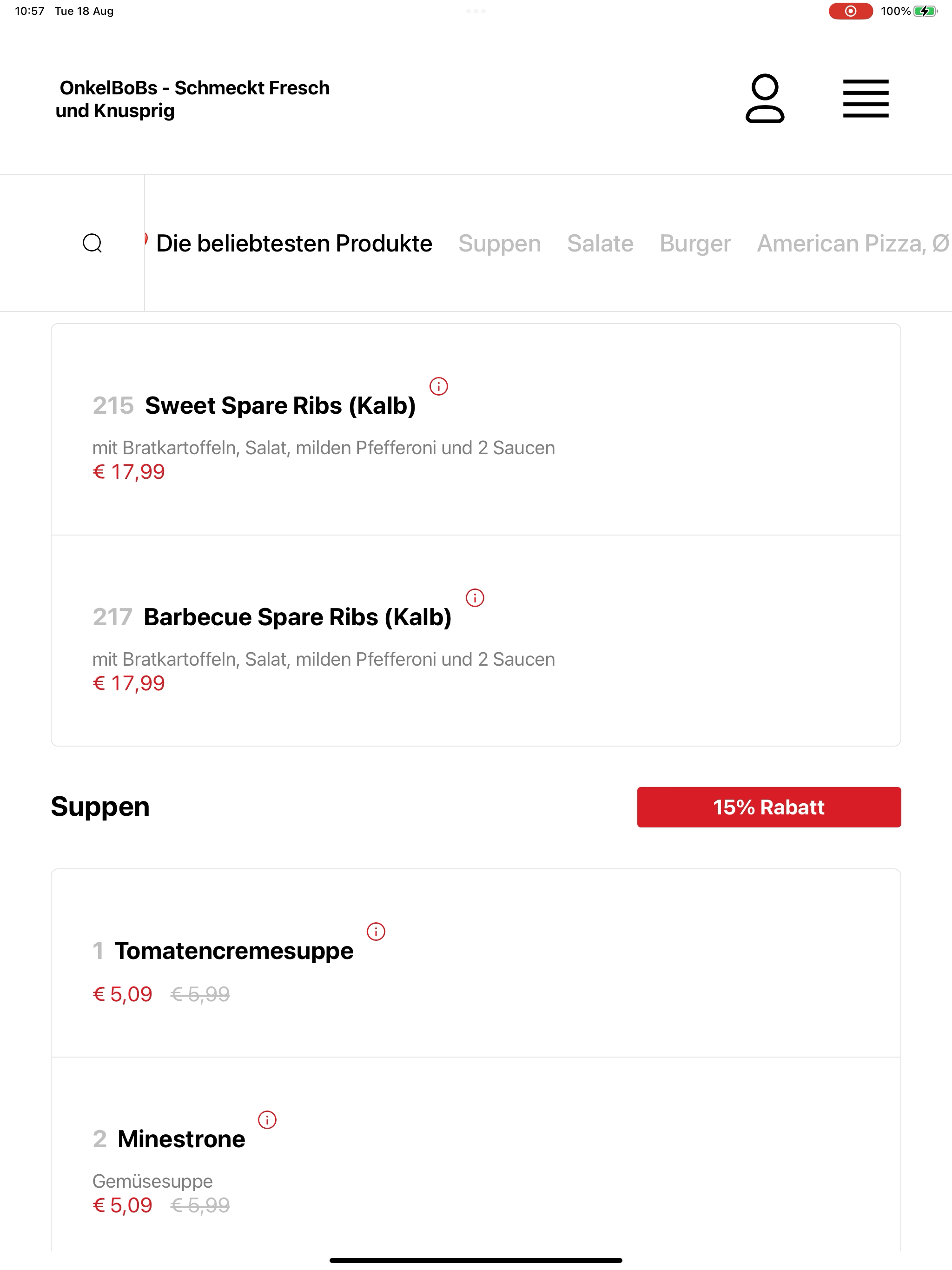Add Barbecue Spare Ribs (Kalb) item
952x1270 pixels.
(x=476, y=641)
